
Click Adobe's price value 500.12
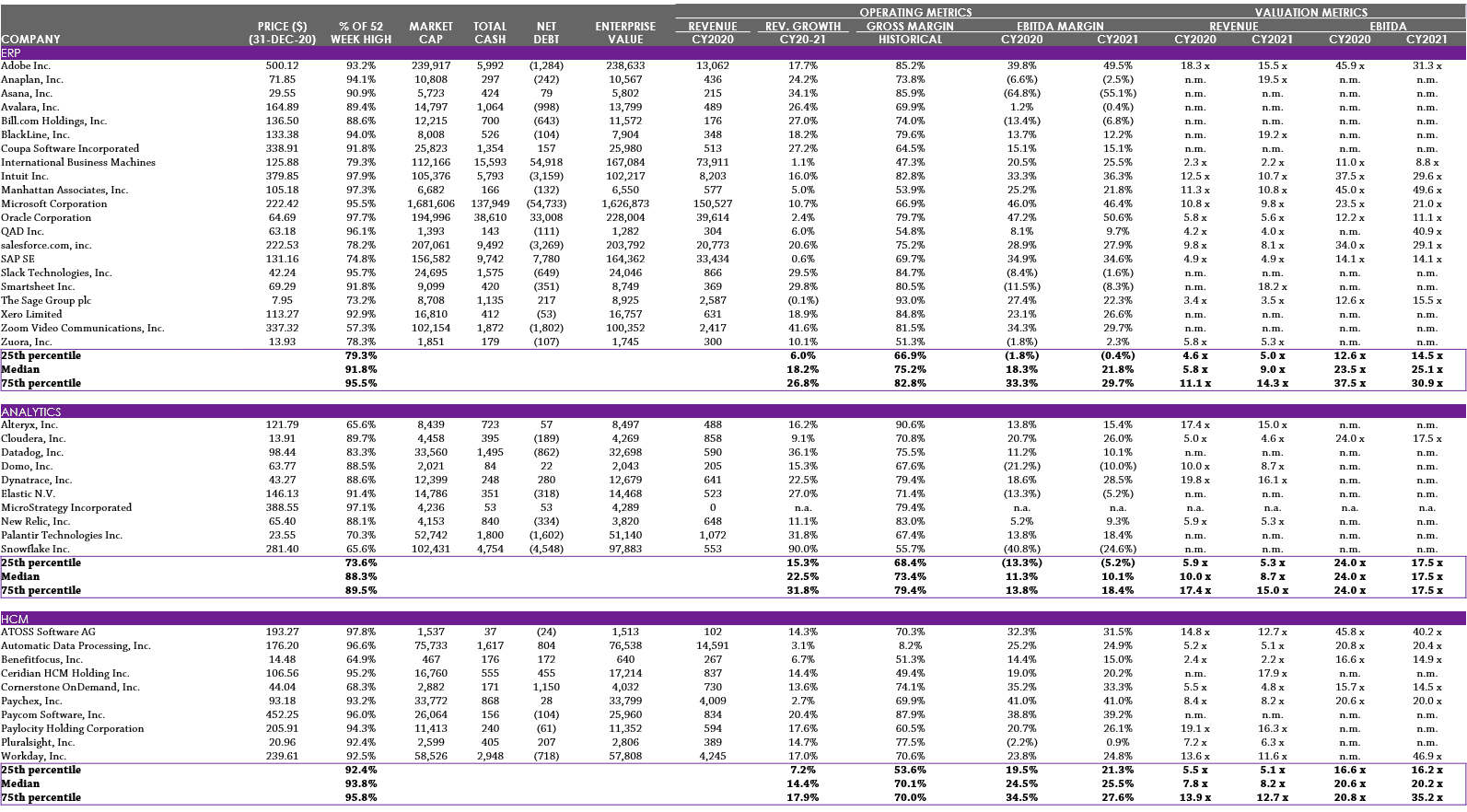tap(282, 66)
